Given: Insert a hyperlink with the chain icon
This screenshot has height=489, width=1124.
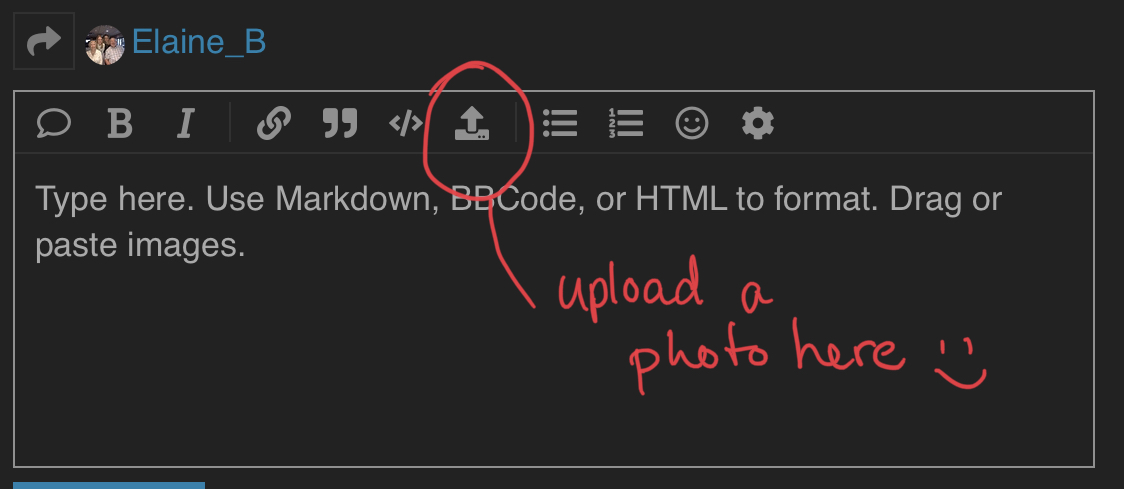Looking at the screenshot, I should pos(274,123).
